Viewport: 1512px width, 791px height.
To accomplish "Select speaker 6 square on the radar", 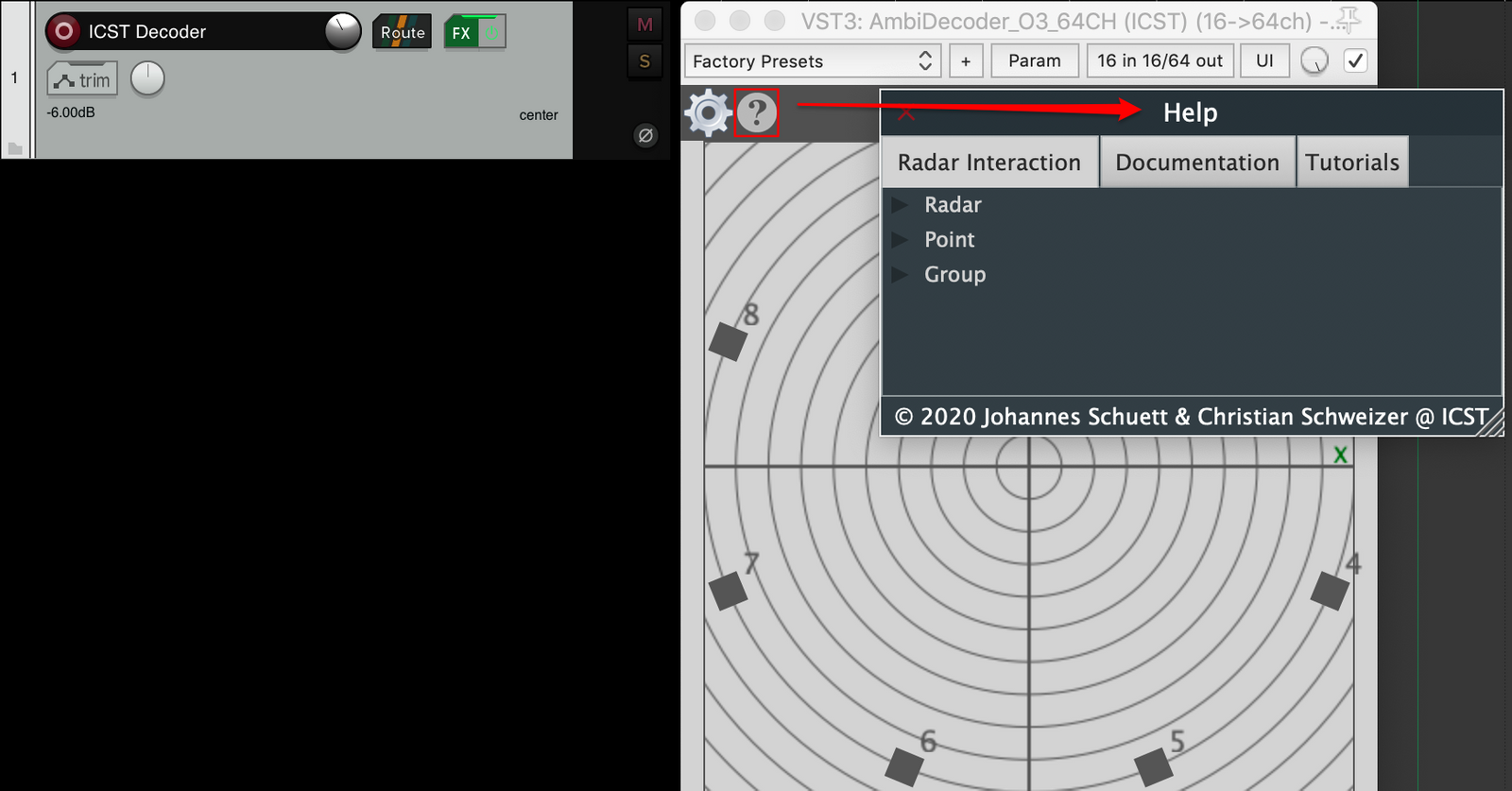I will [904, 767].
